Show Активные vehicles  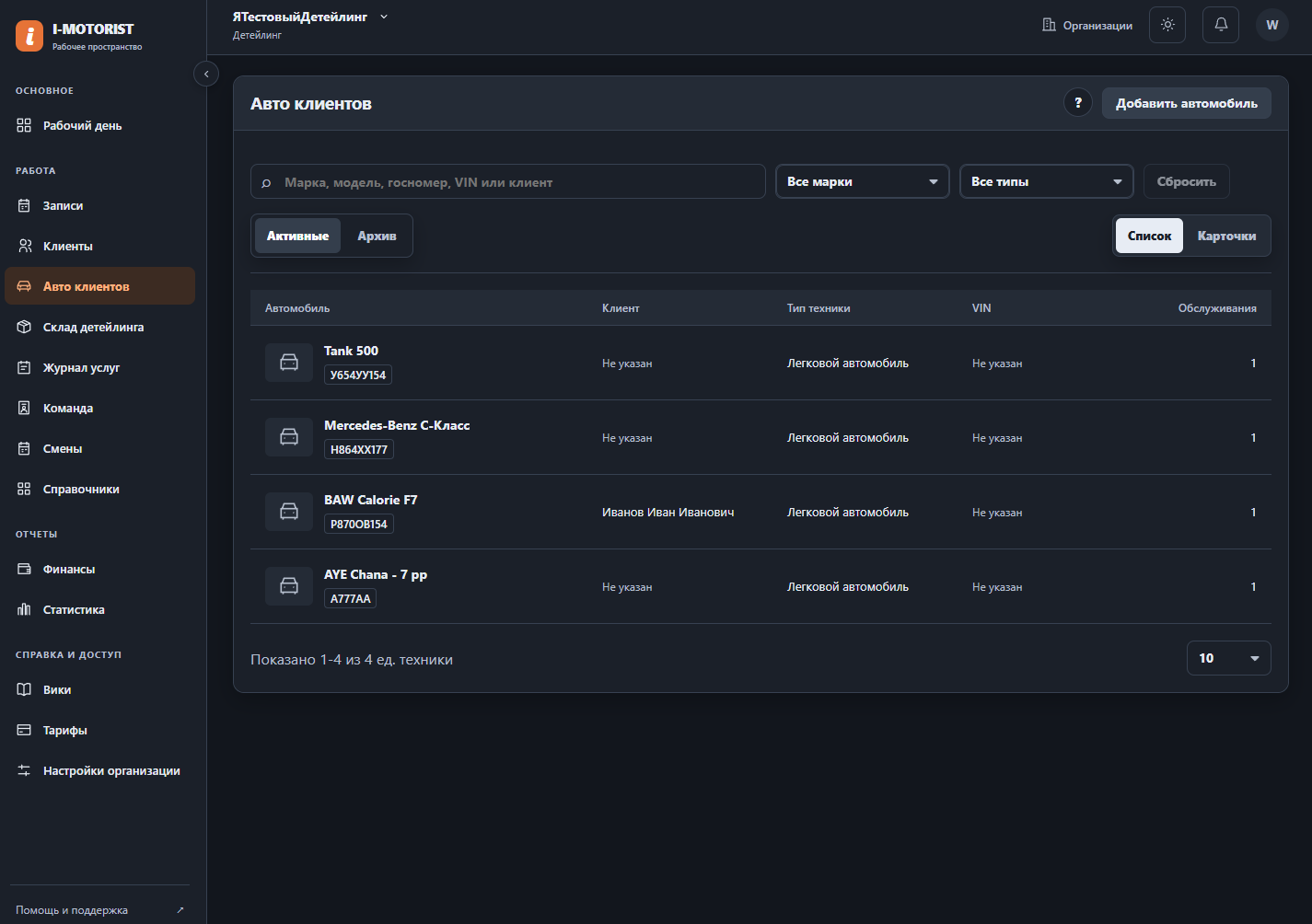coord(297,236)
